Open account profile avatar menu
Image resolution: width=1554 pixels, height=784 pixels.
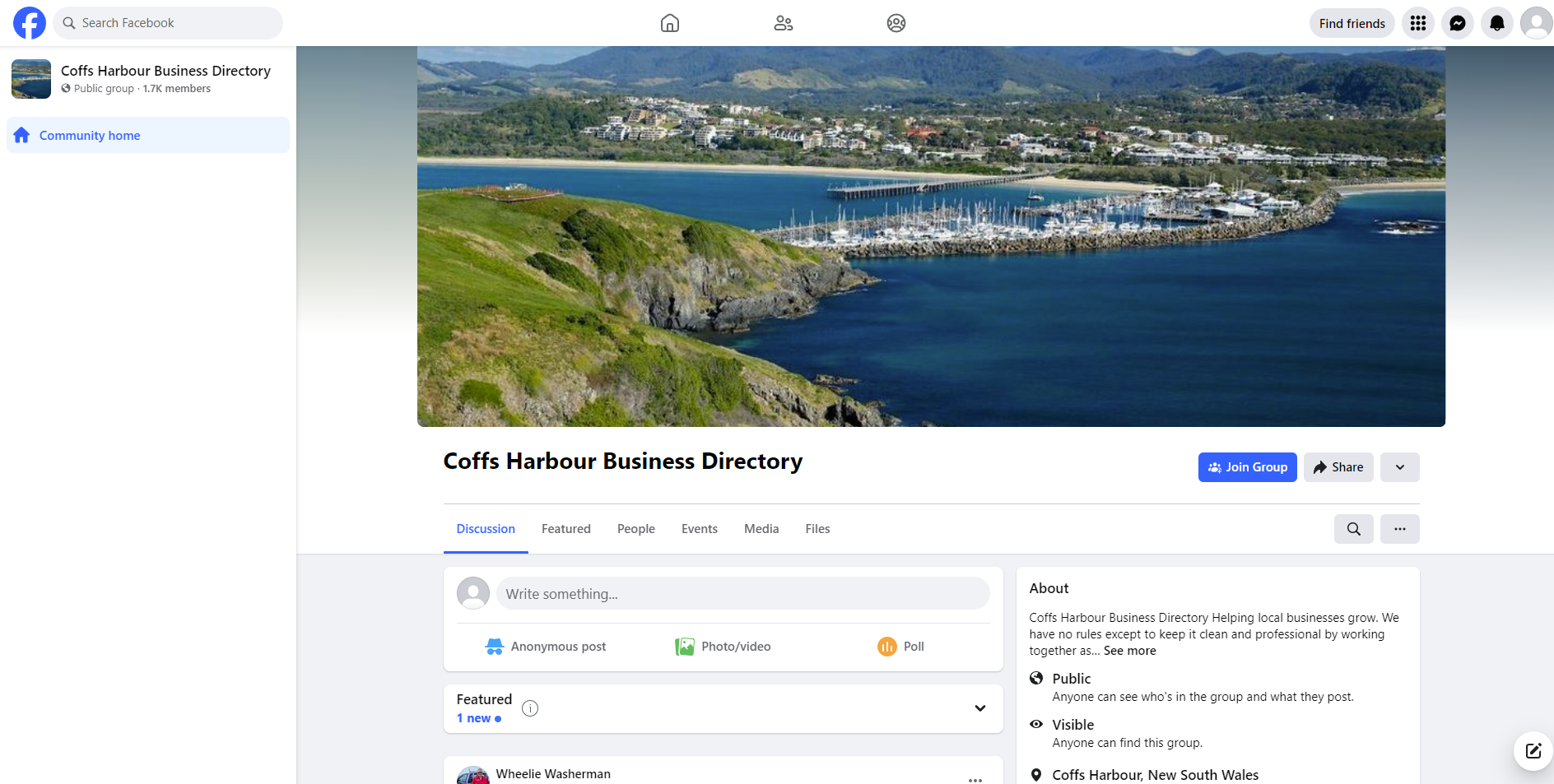point(1536,23)
